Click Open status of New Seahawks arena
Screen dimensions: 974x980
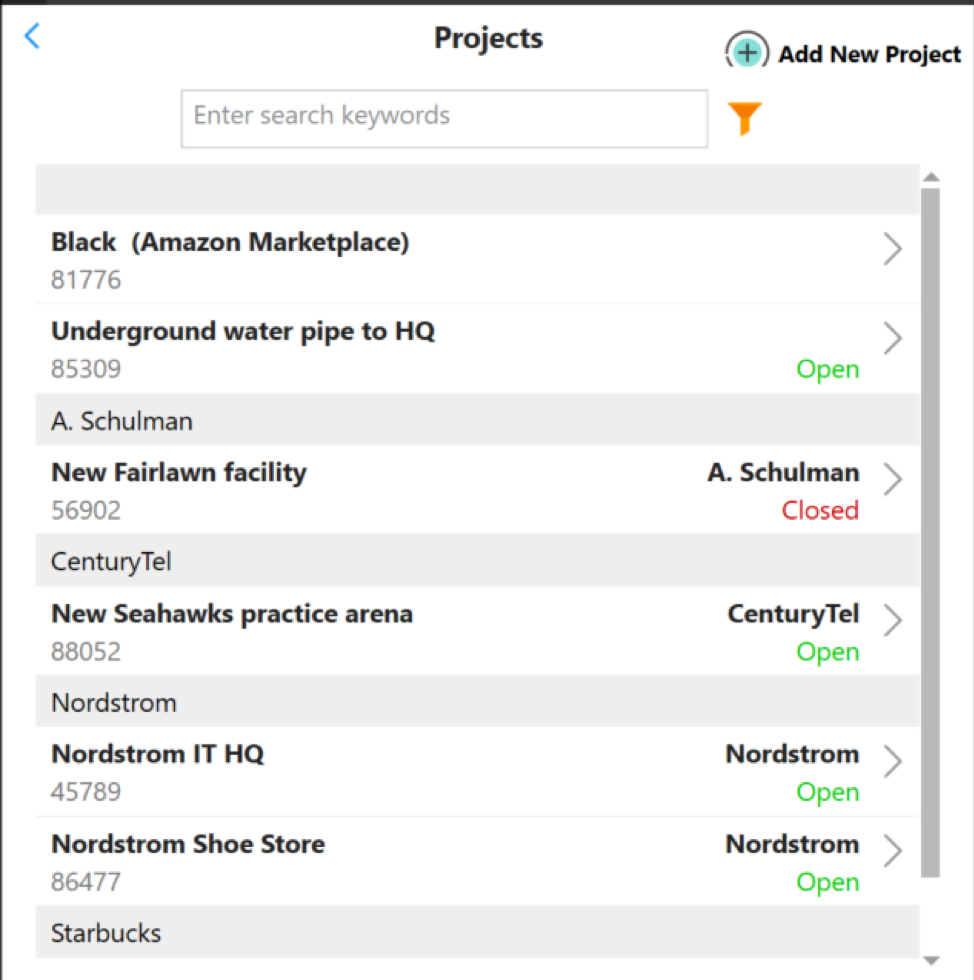(x=828, y=652)
